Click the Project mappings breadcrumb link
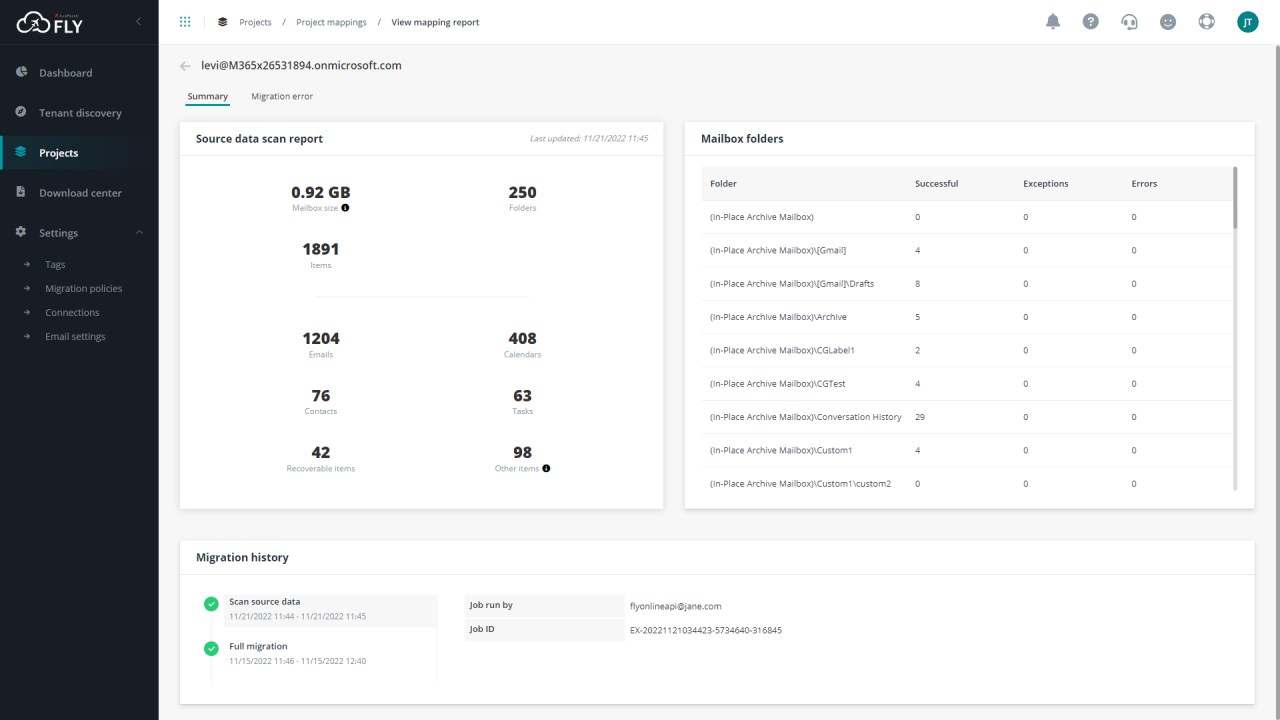Image resolution: width=1280 pixels, height=720 pixels. tap(331, 22)
